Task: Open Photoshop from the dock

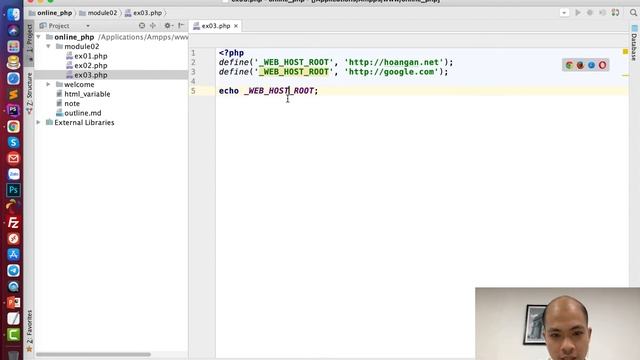Action: point(13,190)
